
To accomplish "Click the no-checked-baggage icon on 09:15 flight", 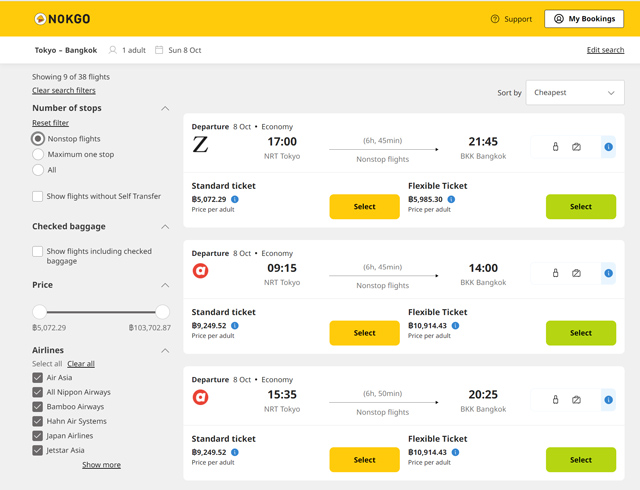I will (x=576, y=273).
